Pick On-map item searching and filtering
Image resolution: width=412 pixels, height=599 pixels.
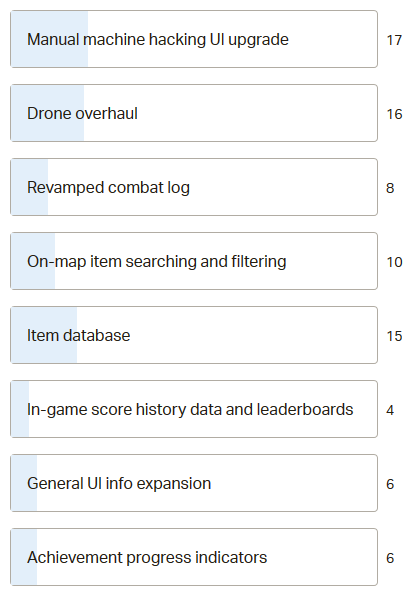coord(194,261)
